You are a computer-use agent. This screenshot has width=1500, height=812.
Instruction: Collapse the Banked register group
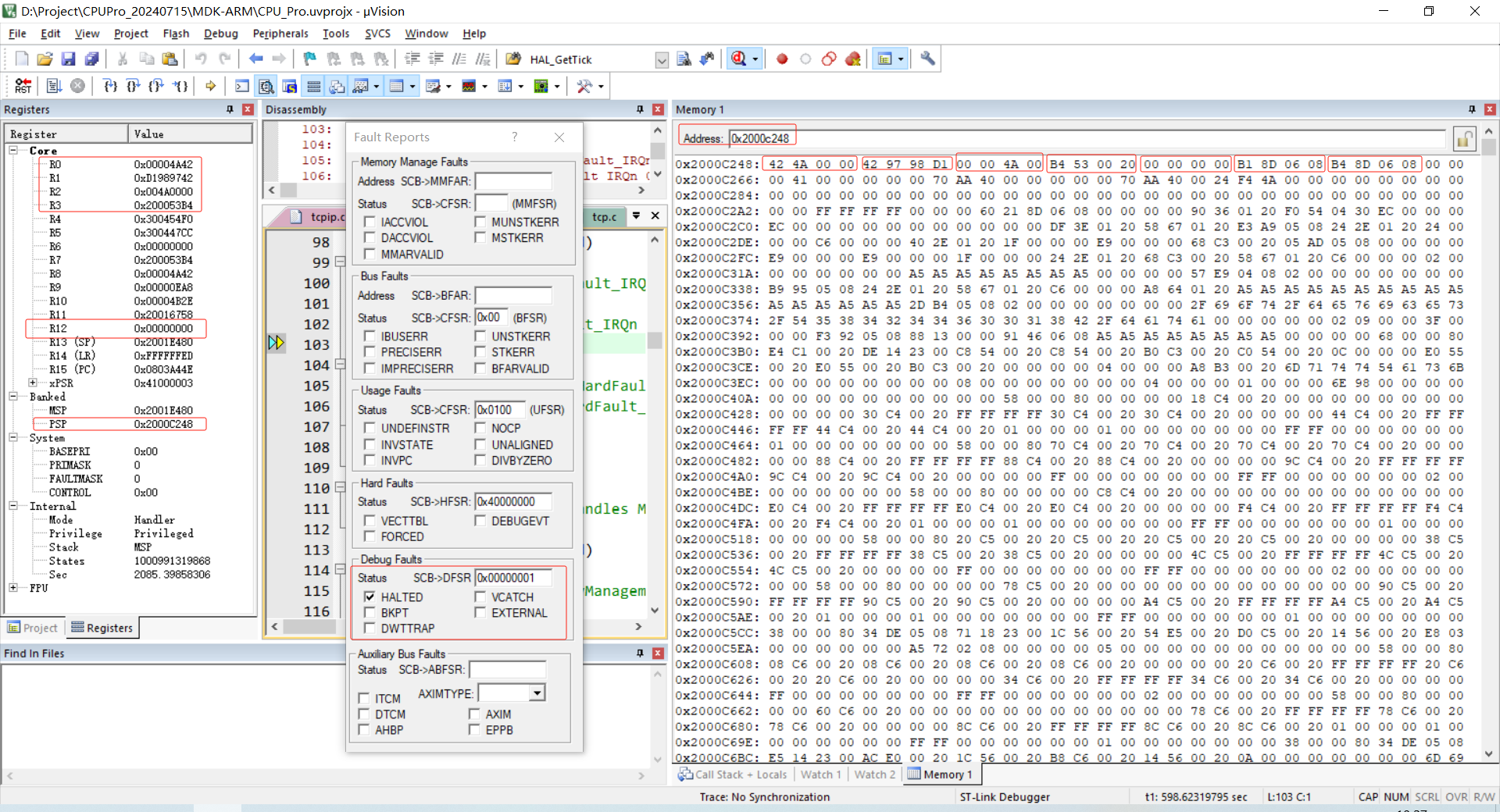pyautogui.click(x=13, y=397)
